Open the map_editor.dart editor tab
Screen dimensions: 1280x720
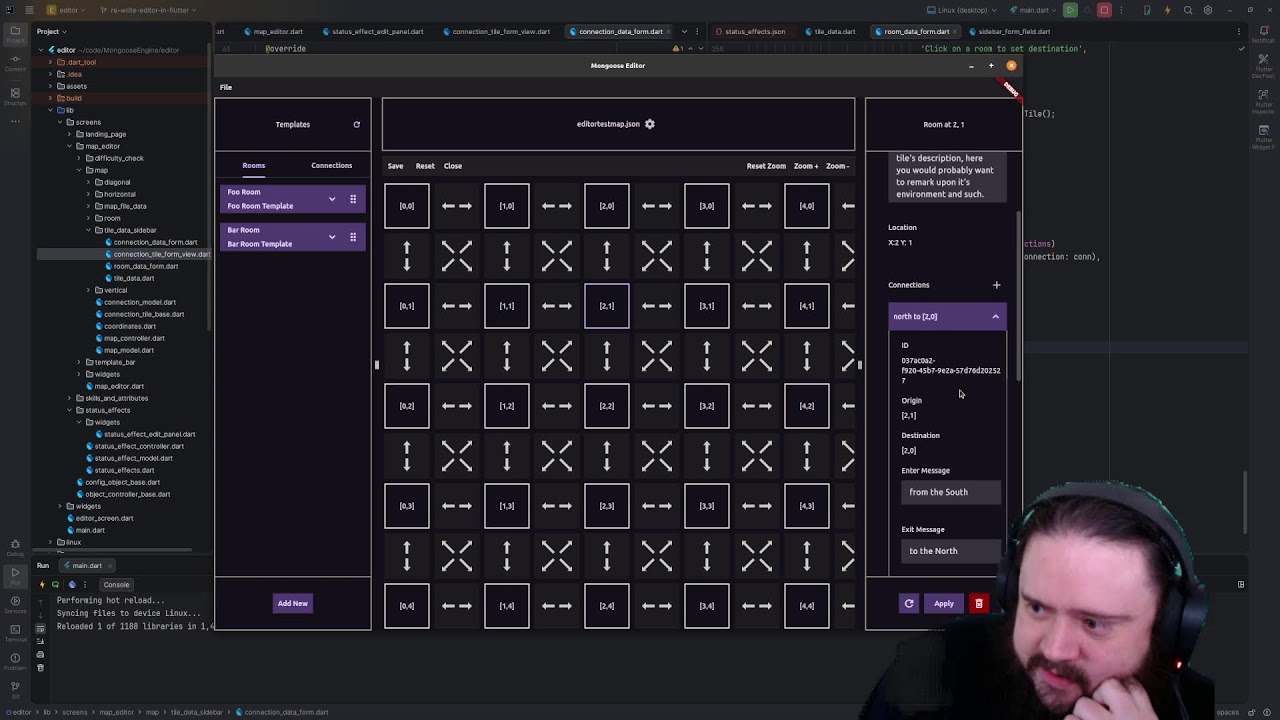[x=273, y=31]
